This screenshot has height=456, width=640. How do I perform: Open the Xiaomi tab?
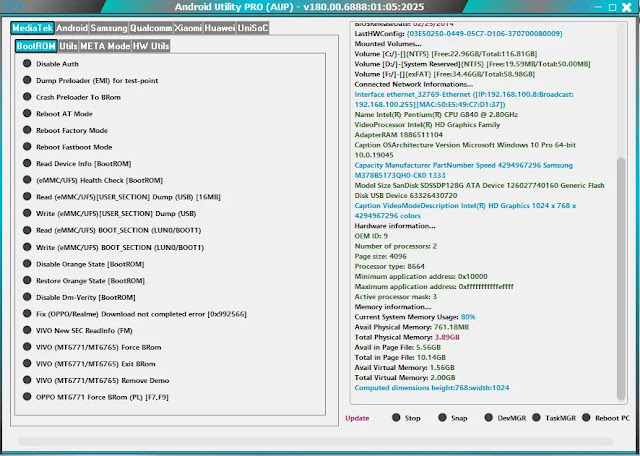pos(188,28)
